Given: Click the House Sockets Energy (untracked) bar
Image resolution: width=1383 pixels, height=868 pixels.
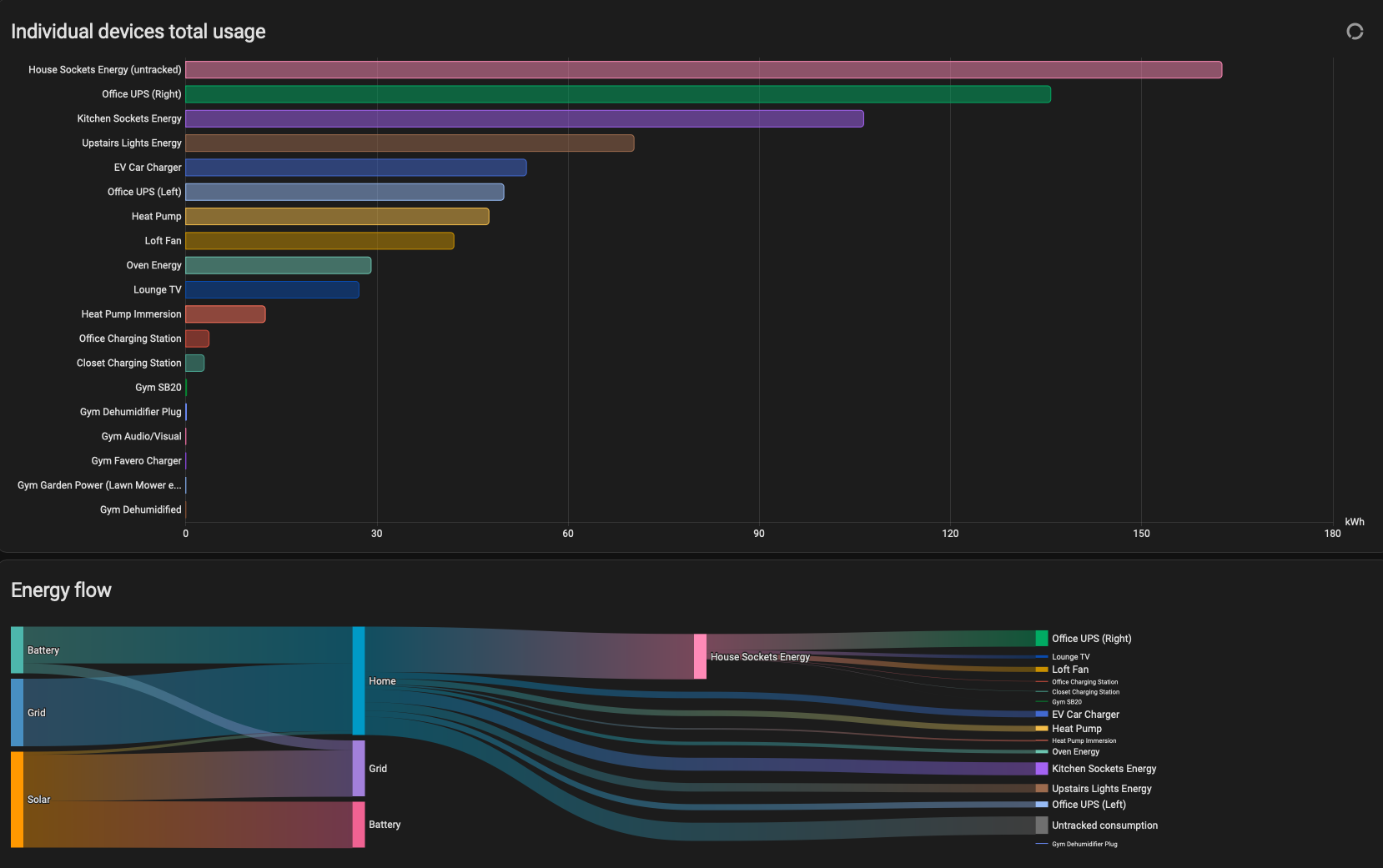Looking at the screenshot, I should pos(703,70).
